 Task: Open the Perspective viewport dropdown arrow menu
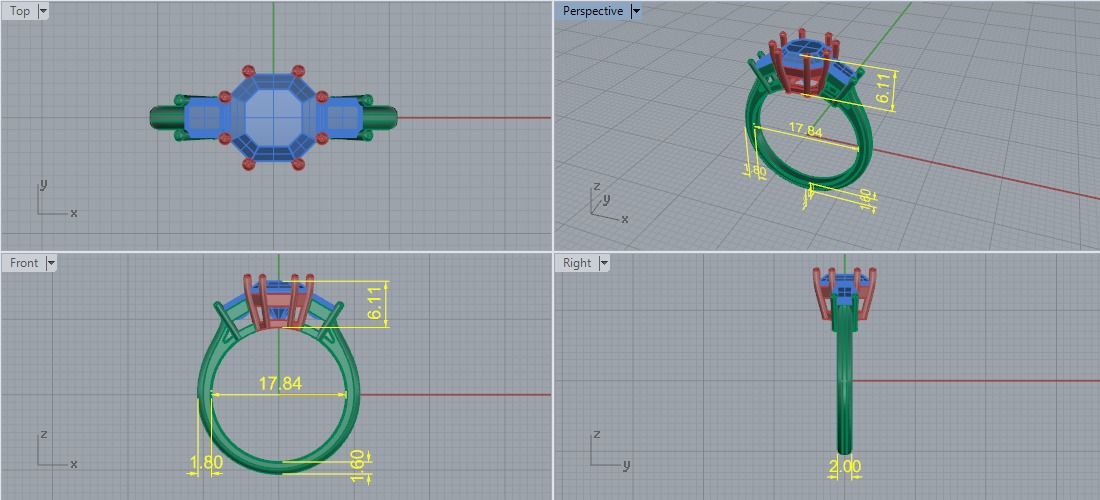[x=636, y=11]
